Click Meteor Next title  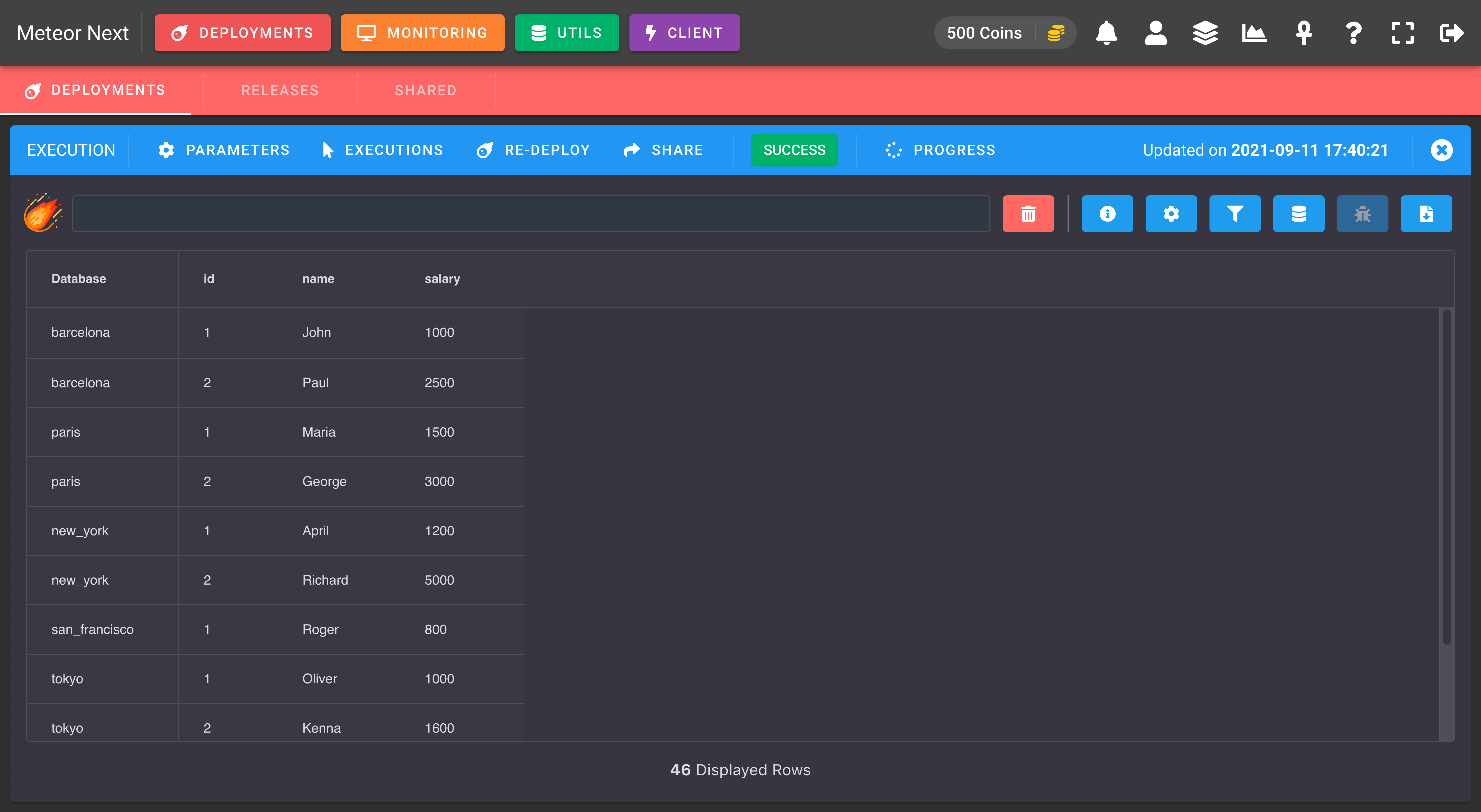(x=73, y=33)
